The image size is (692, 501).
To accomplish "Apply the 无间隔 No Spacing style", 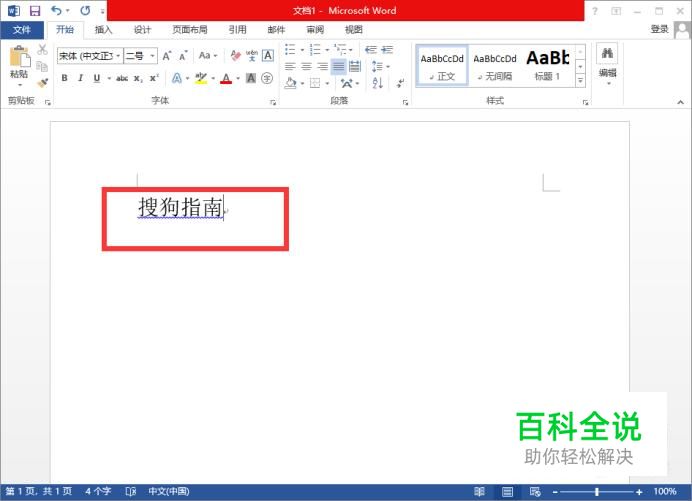I will 494,66.
